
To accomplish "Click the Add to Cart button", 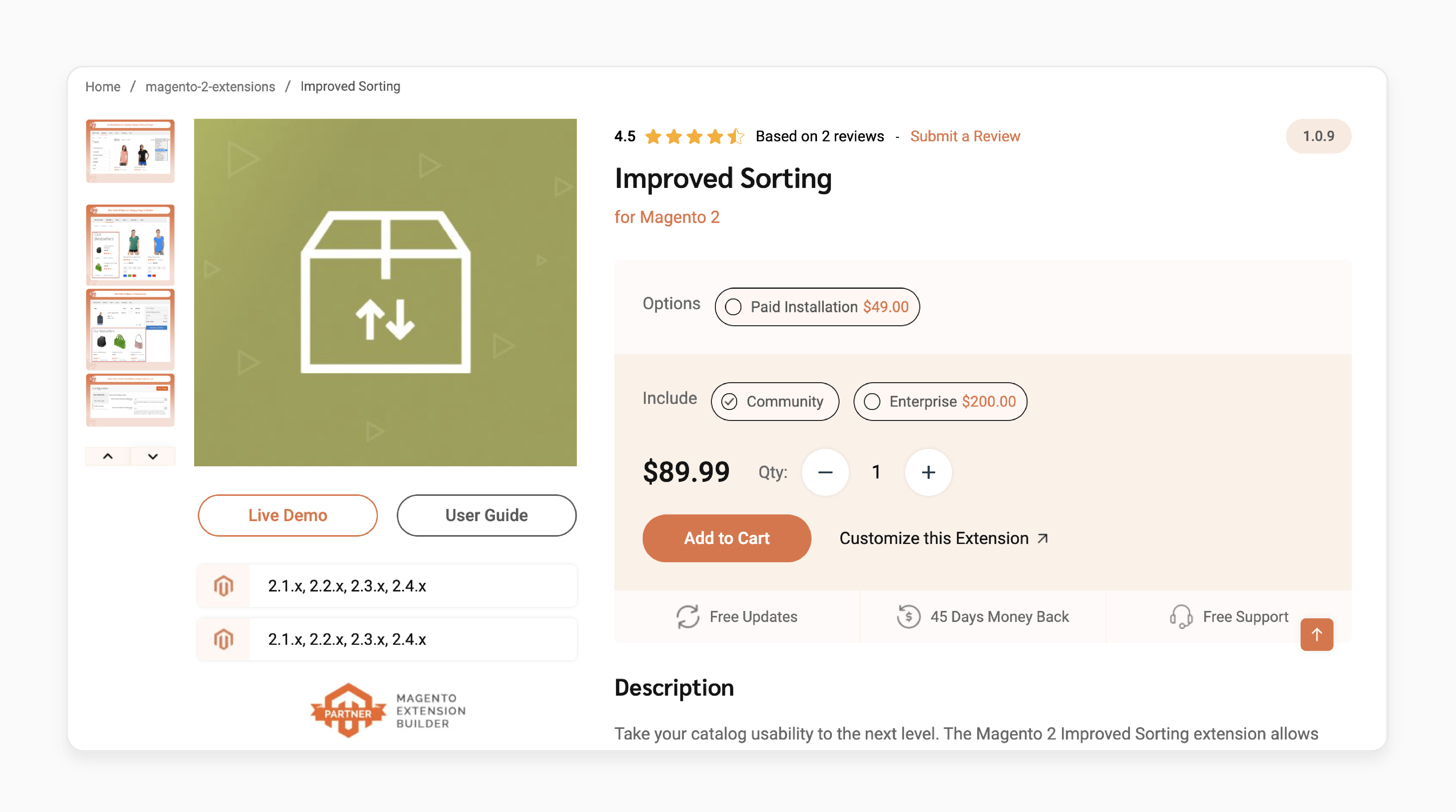I will [x=727, y=538].
